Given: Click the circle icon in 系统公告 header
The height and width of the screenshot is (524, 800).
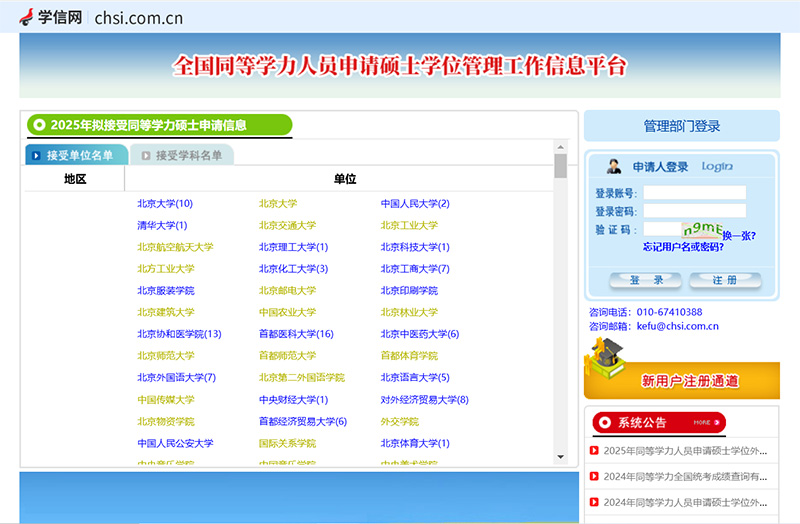Looking at the screenshot, I should pyautogui.click(x=606, y=422).
